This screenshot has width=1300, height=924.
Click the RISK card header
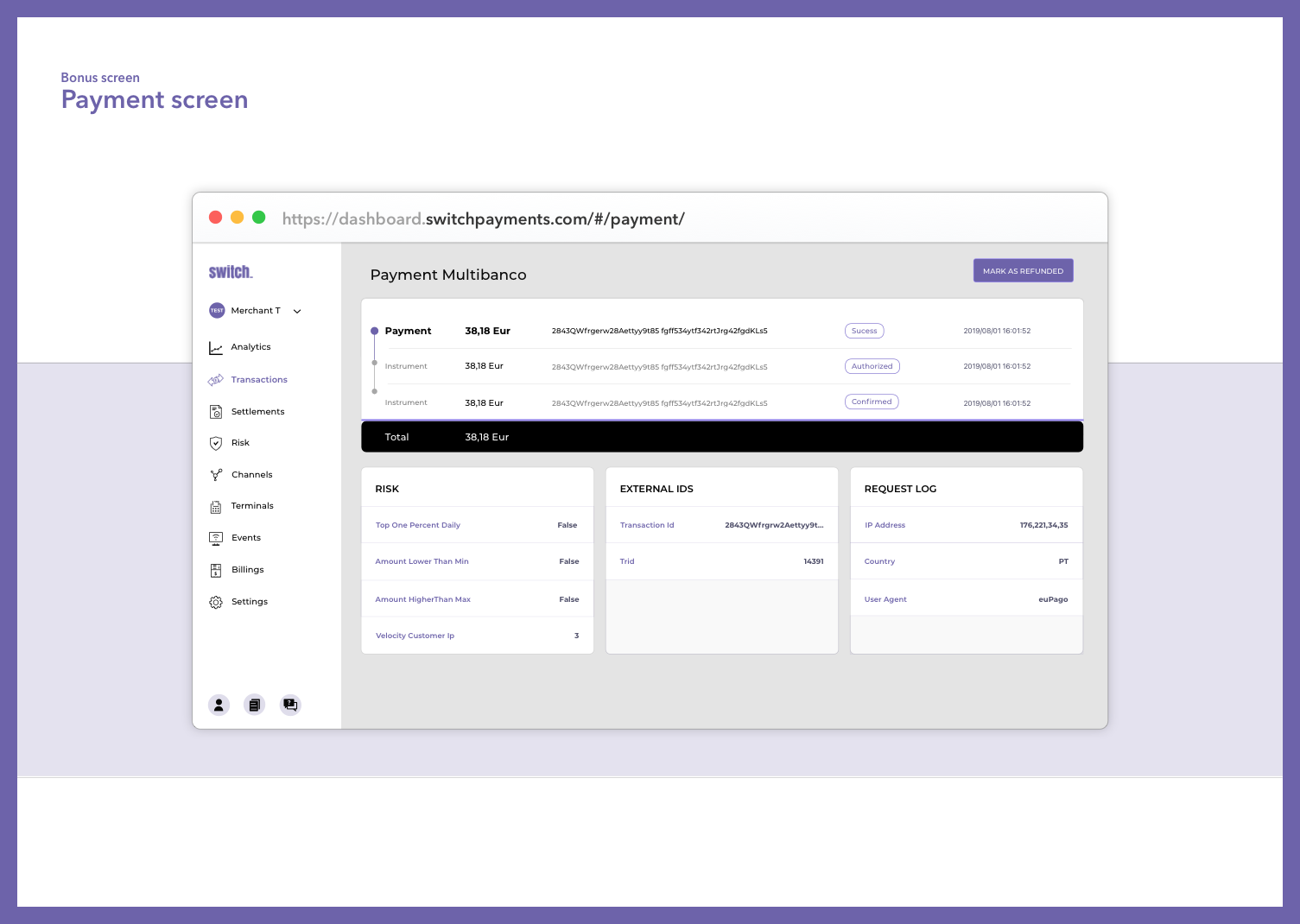(x=387, y=489)
